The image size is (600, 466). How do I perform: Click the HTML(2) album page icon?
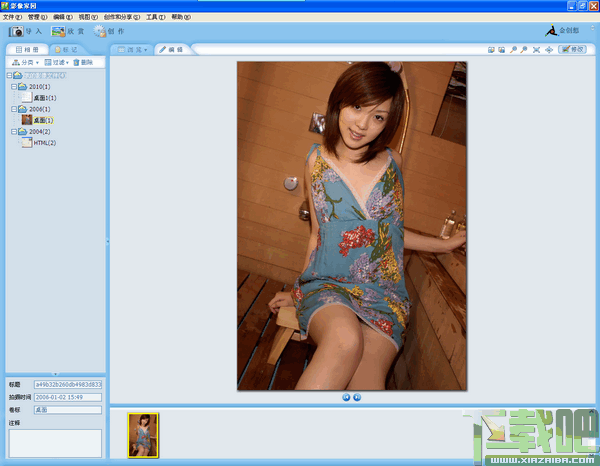[x=27, y=142]
